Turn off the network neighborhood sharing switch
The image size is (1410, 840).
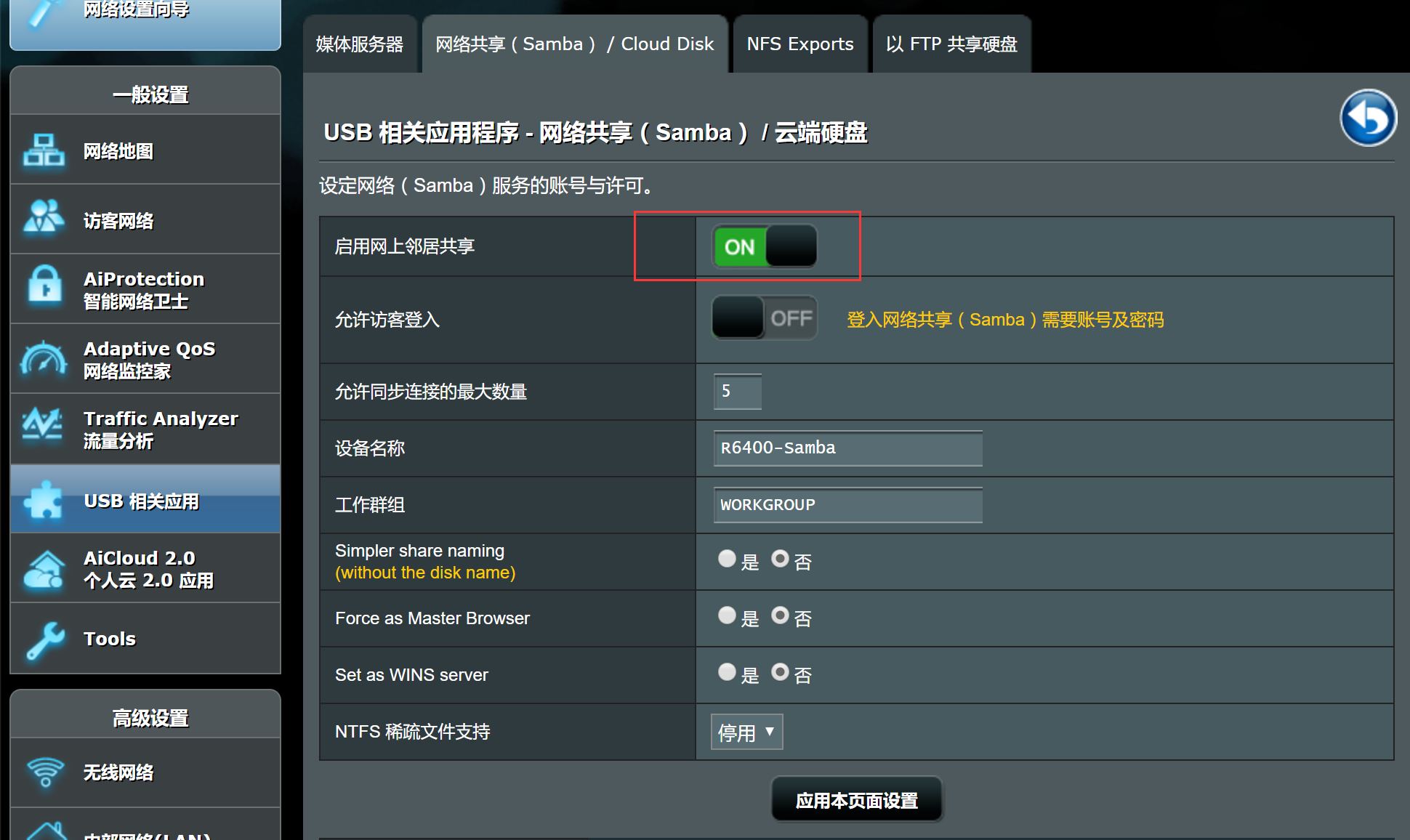tap(764, 246)
